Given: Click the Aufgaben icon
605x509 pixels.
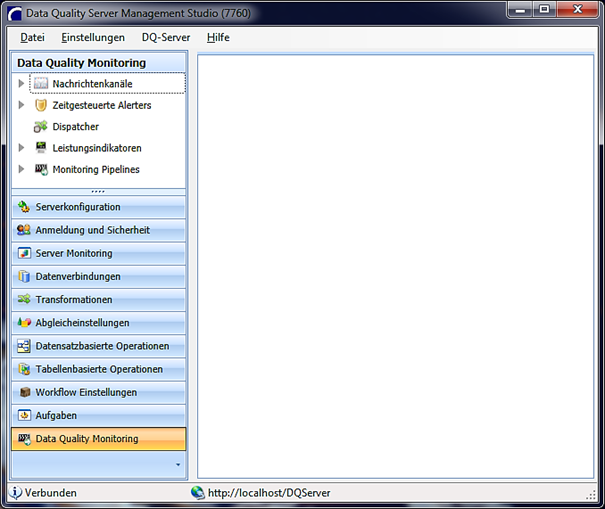Looking at the screenshot, I should click(x=24, y=415).
